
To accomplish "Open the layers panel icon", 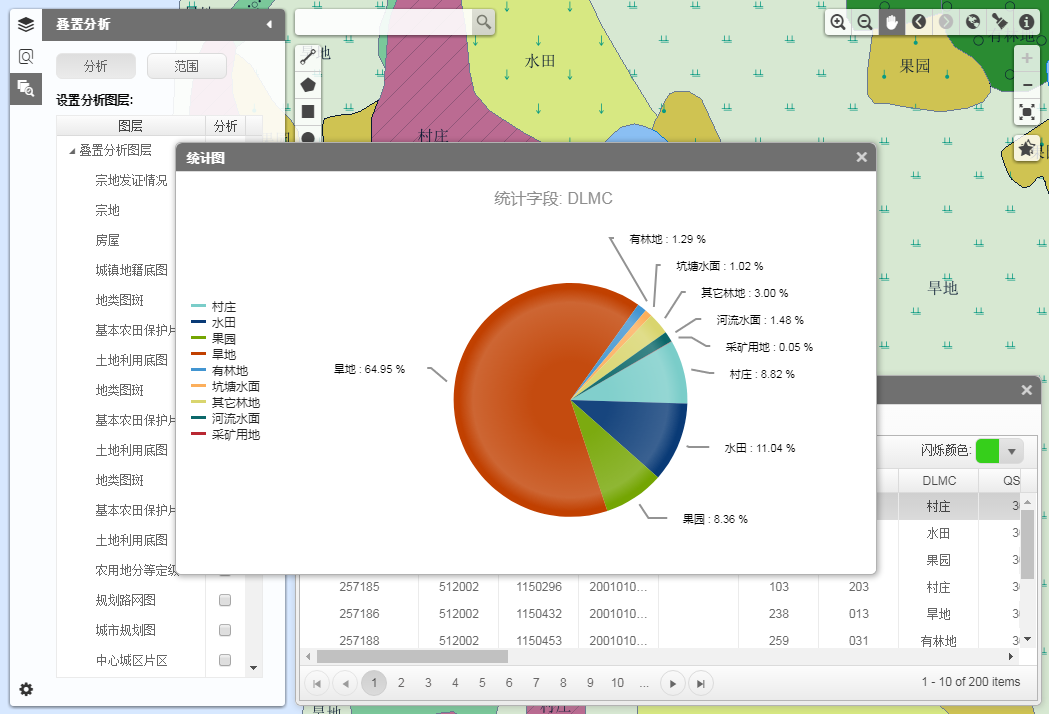I will tap(25, 25).
